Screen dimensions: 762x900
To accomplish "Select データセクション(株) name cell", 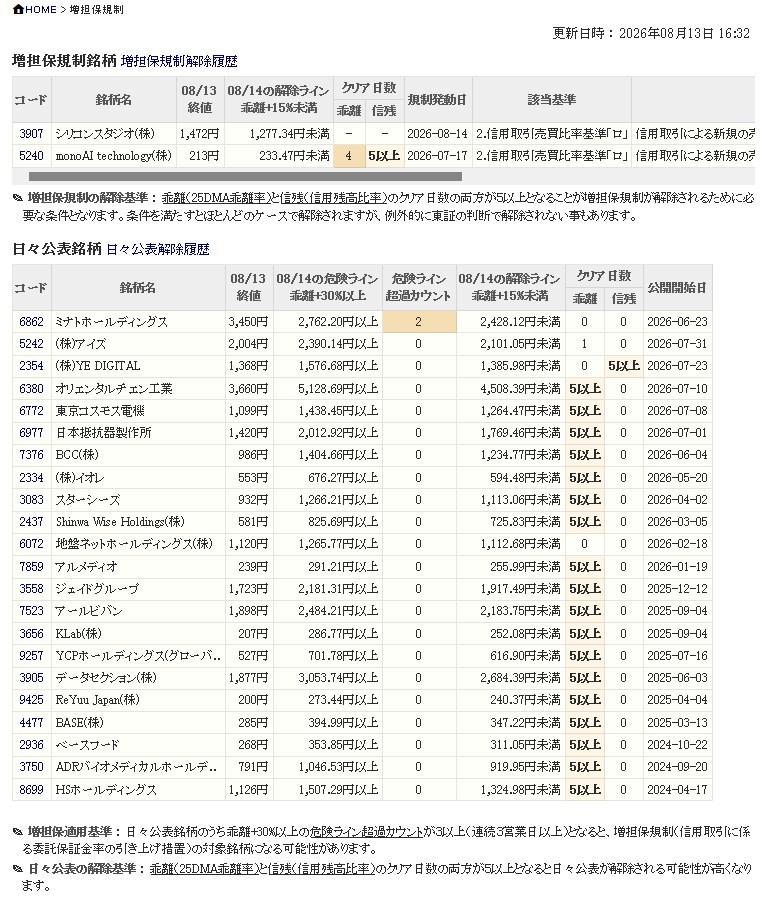I will click(138, 678).
